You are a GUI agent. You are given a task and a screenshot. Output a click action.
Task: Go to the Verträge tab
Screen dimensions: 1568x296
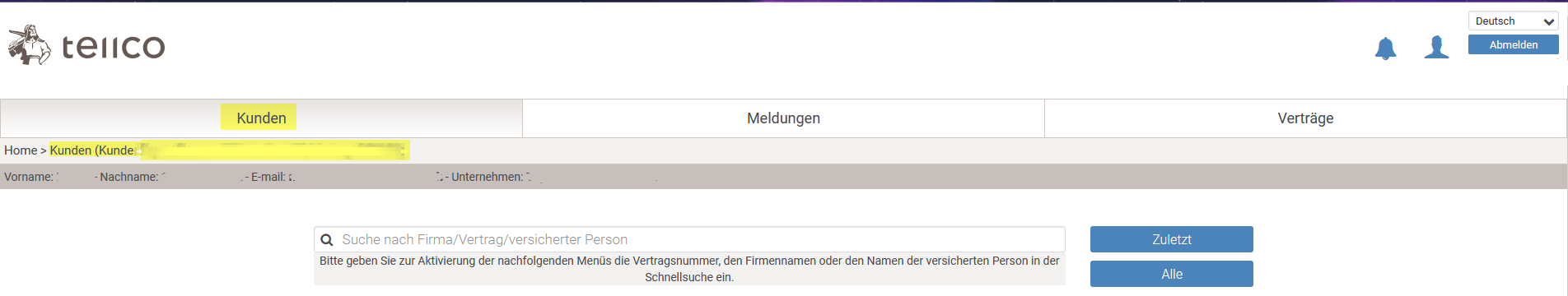tap(1305, 118)
